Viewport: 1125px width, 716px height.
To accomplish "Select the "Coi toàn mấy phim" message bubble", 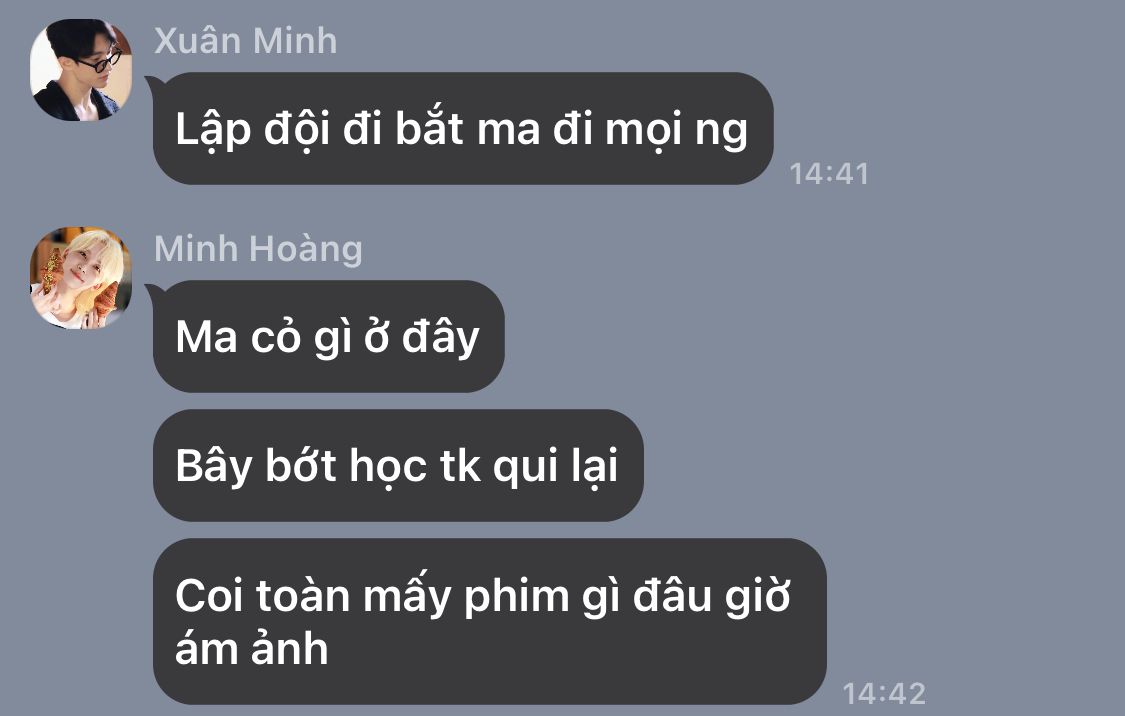I will [490, 621].
